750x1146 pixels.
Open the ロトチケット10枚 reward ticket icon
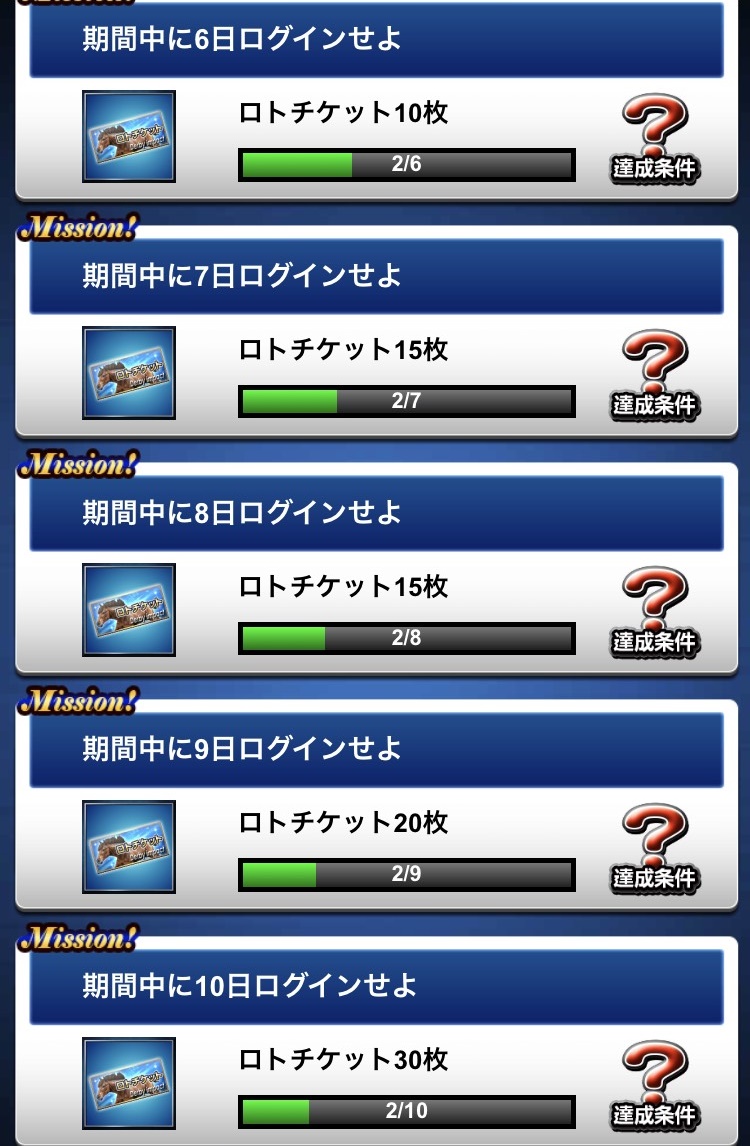click(129, 137)
